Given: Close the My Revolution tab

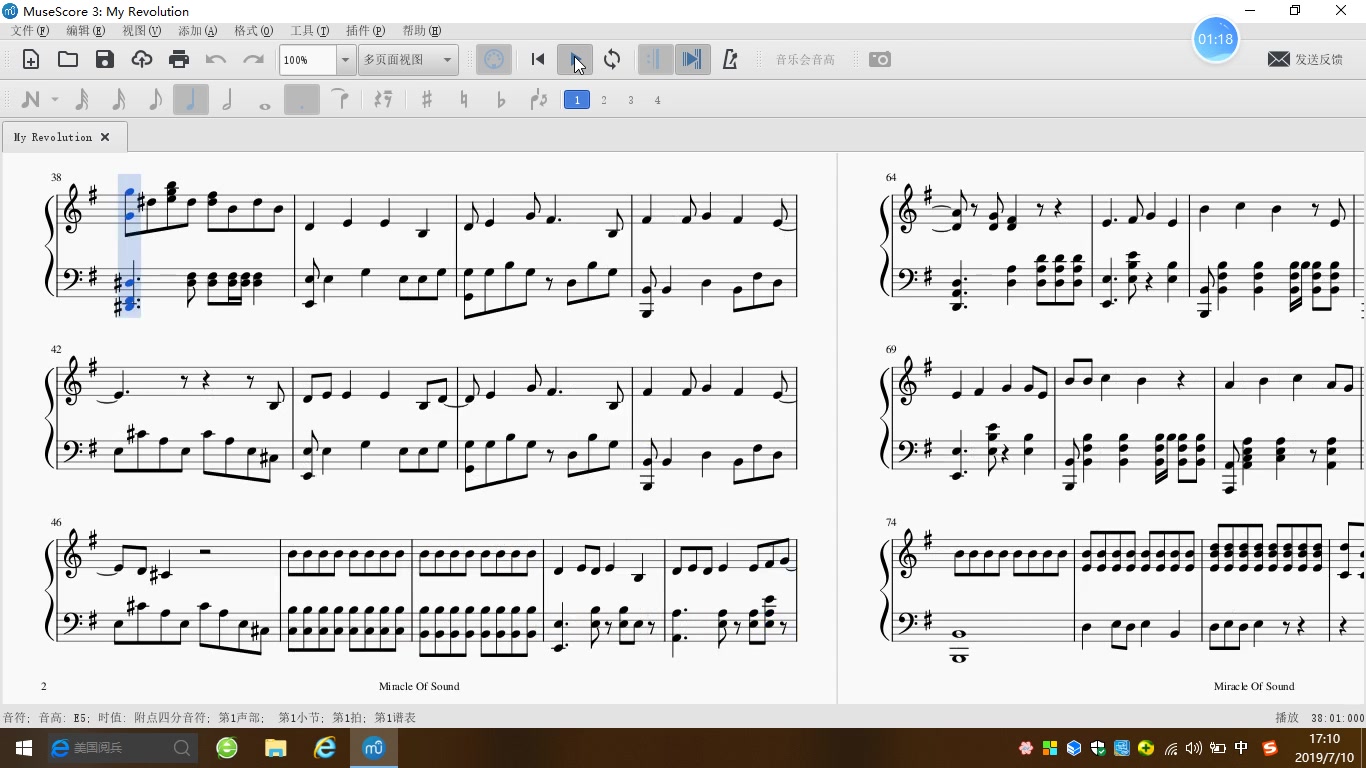Looking at the screenshot, I should tap(105, 137).
